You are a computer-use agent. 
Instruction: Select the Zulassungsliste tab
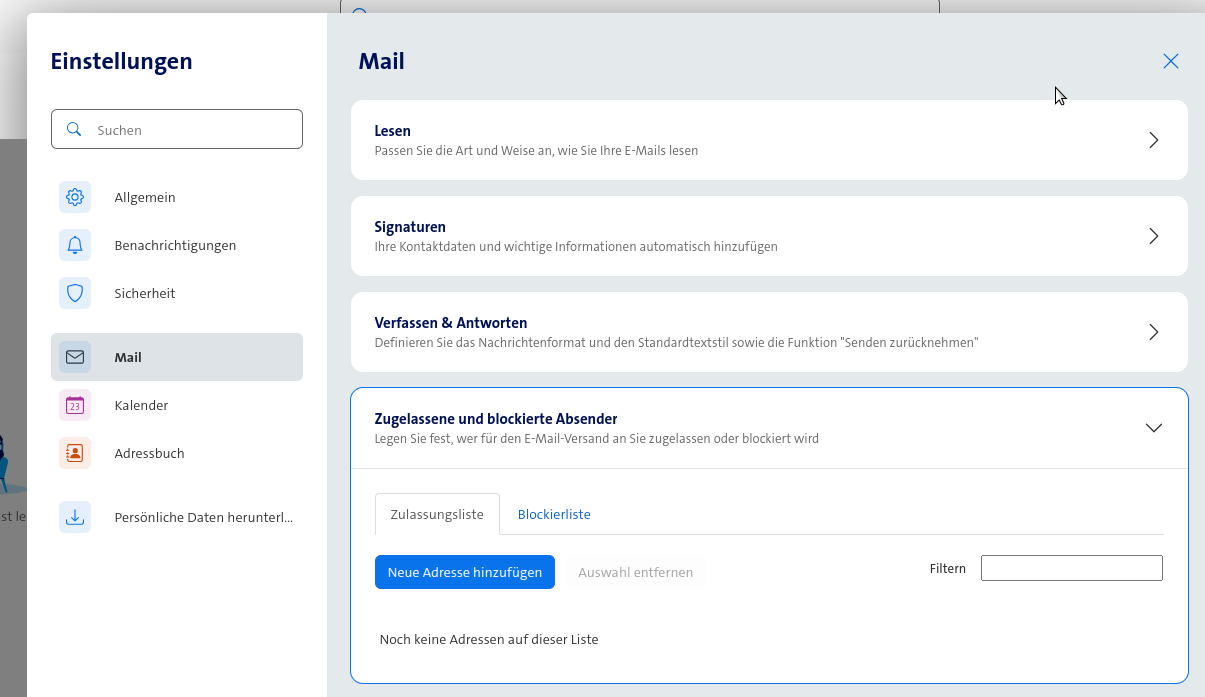point(436,514)
